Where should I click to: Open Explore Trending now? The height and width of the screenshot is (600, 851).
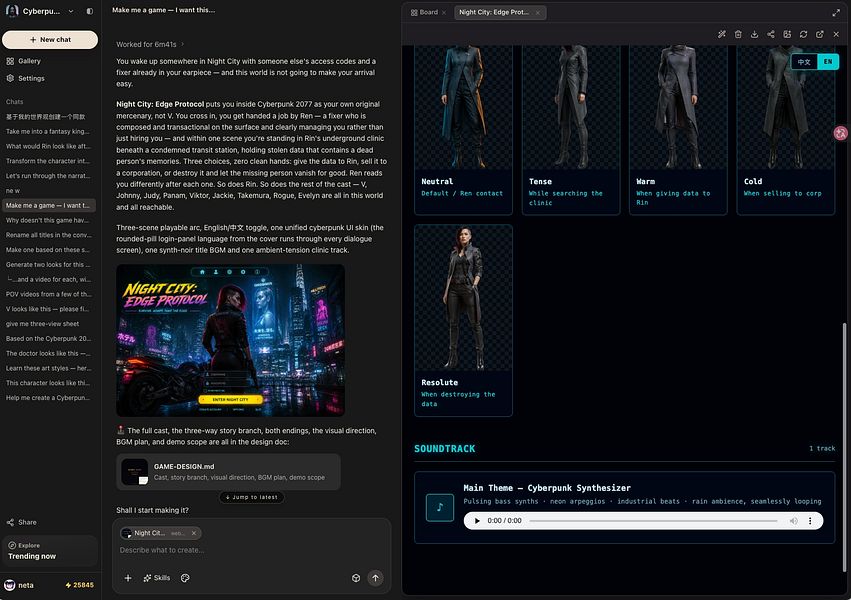pyautogui.click(x=50, y=551)
